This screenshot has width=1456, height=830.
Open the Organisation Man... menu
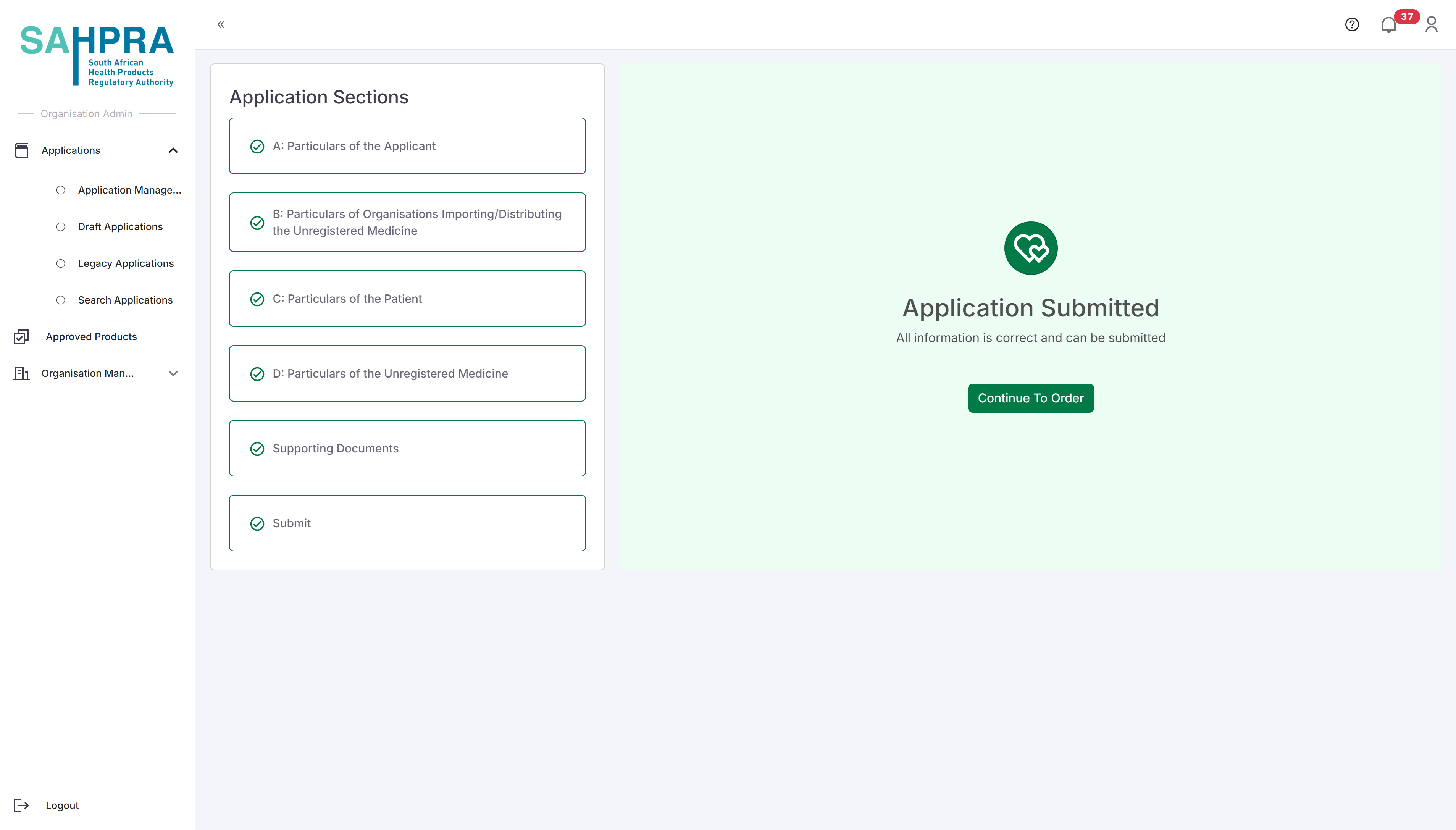click(x=88, y=373)
